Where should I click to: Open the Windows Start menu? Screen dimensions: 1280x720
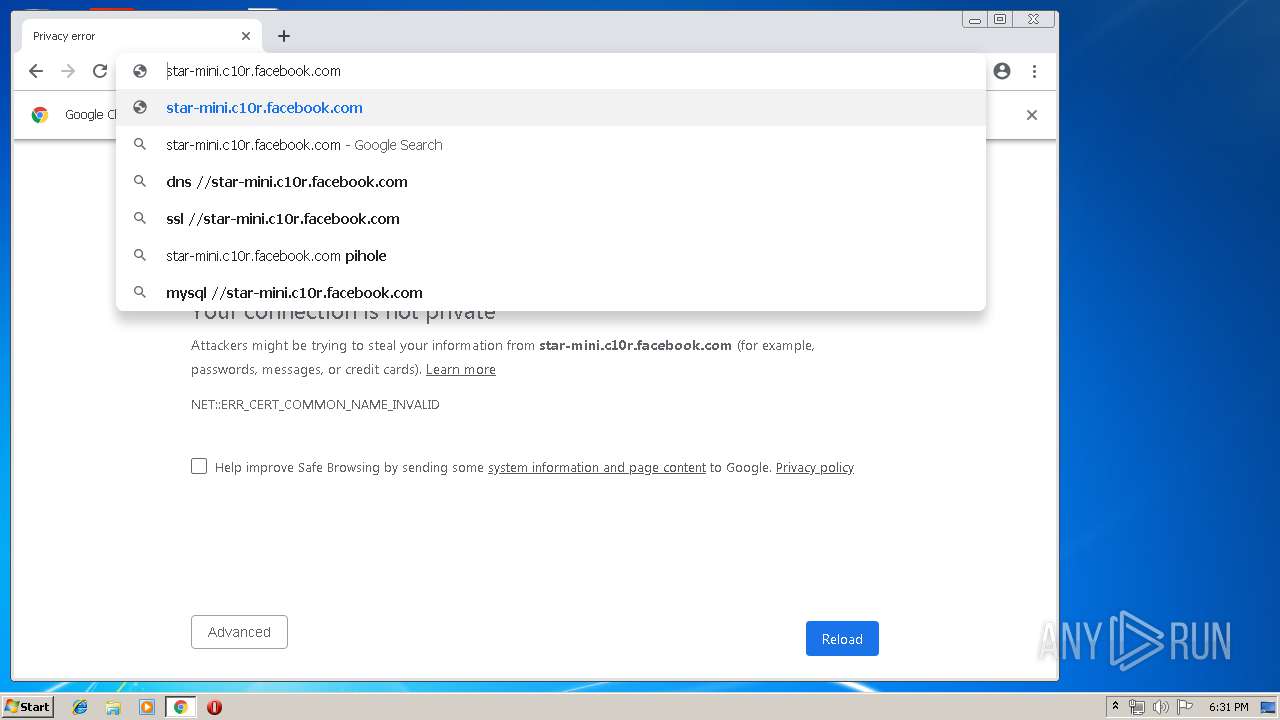[x=27, y=707]
